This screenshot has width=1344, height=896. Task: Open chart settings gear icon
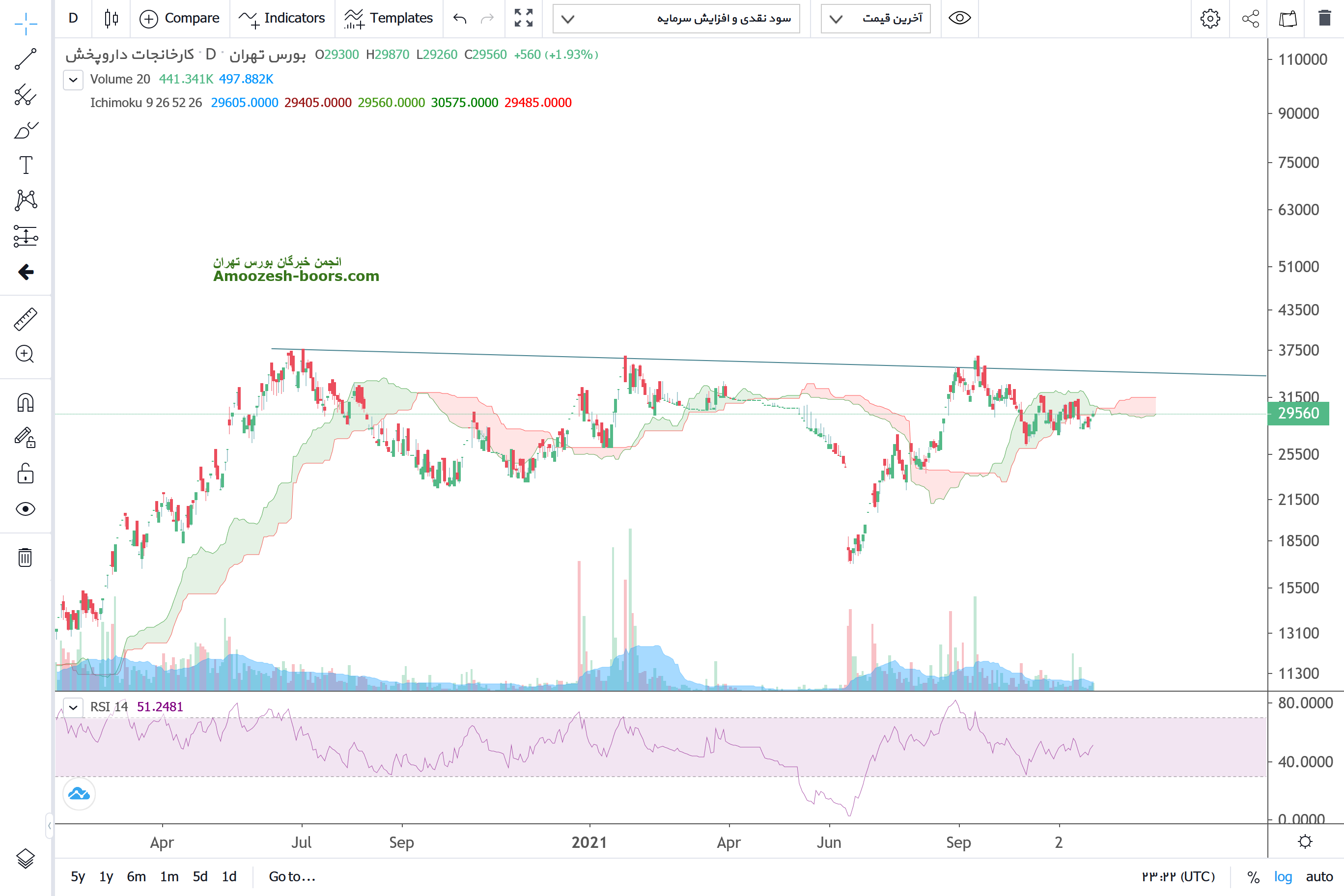1210,18
